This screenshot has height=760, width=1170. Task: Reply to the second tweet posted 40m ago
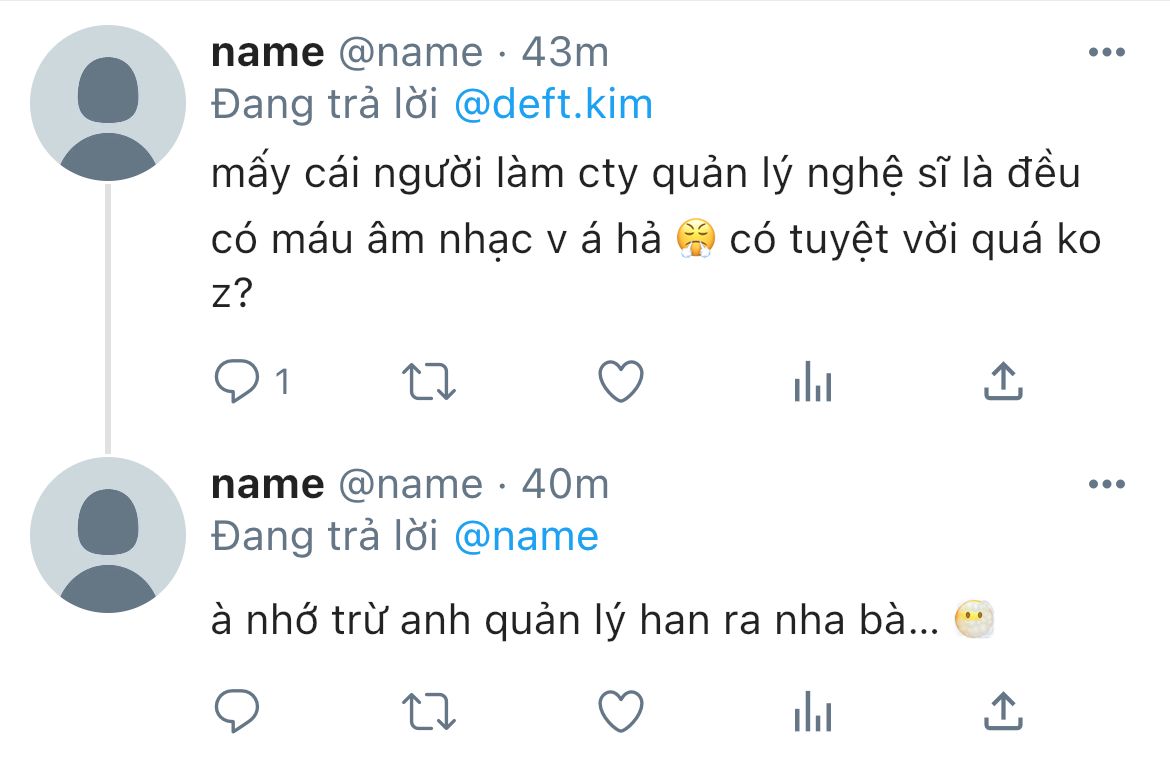[x=237, y=711]
